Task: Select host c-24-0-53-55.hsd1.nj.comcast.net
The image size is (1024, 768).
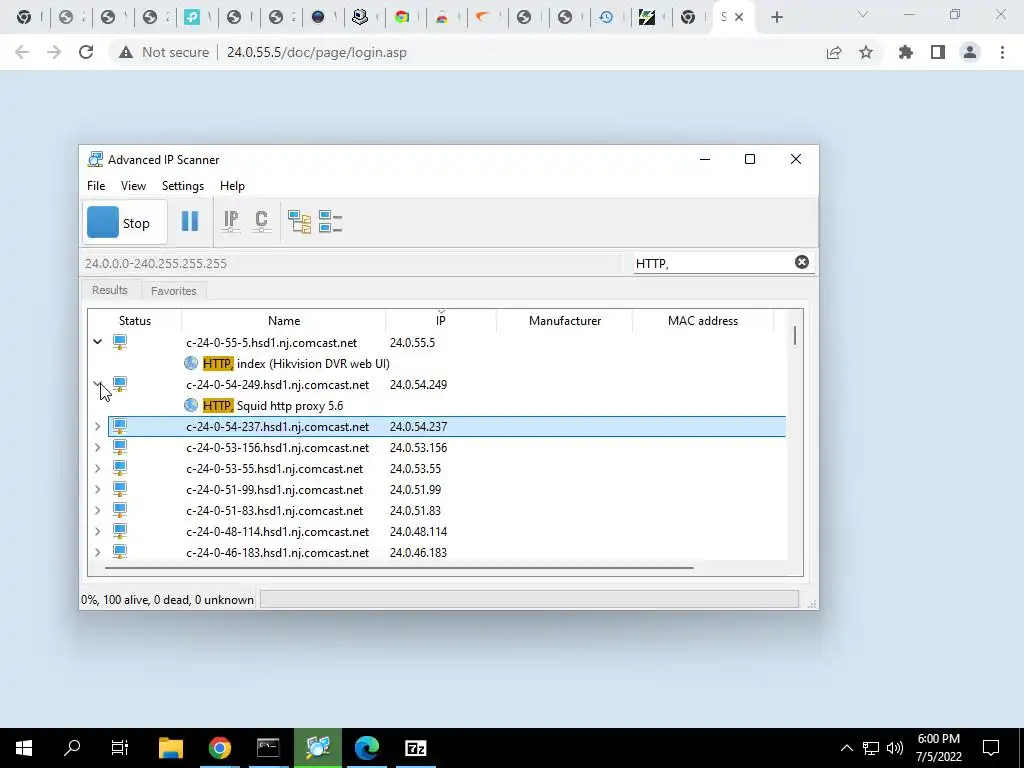Action: 274,469
